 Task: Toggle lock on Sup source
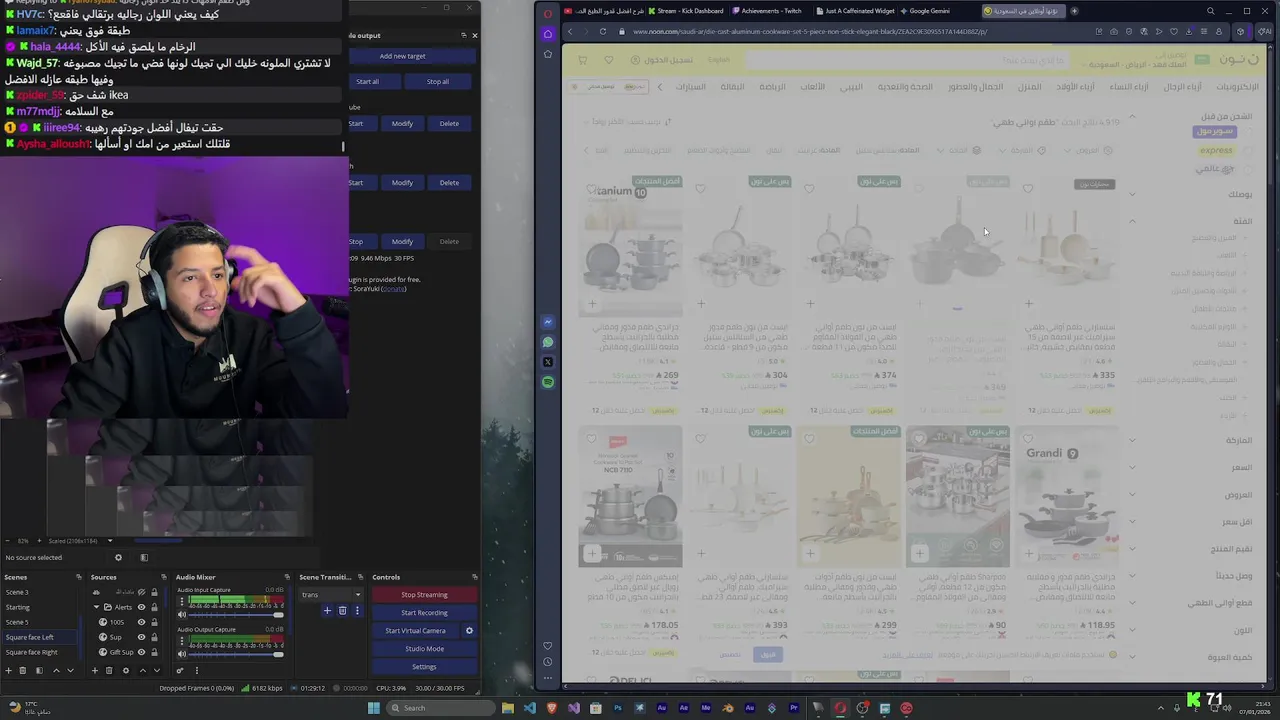[x=154, y=637]
